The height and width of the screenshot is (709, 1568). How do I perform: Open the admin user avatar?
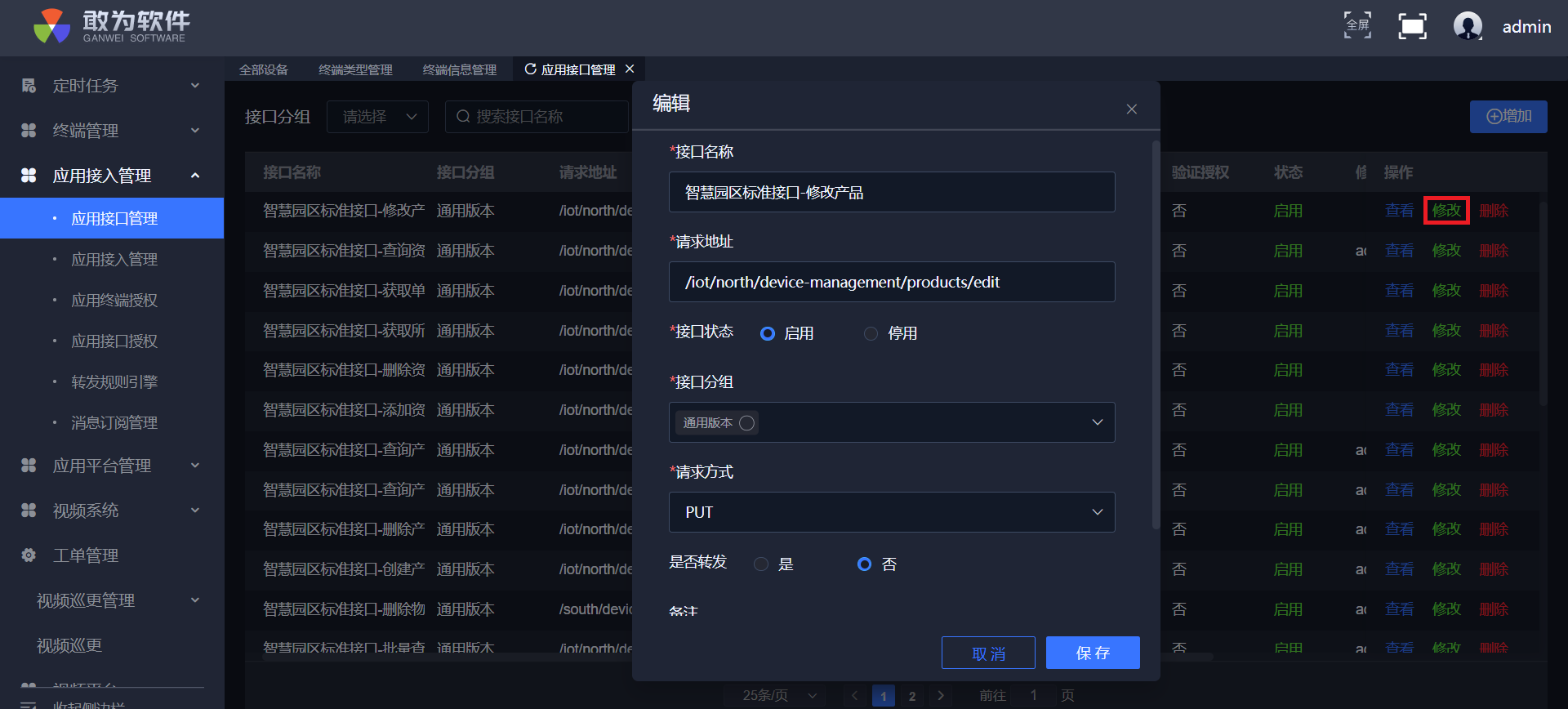point(1468,26)
